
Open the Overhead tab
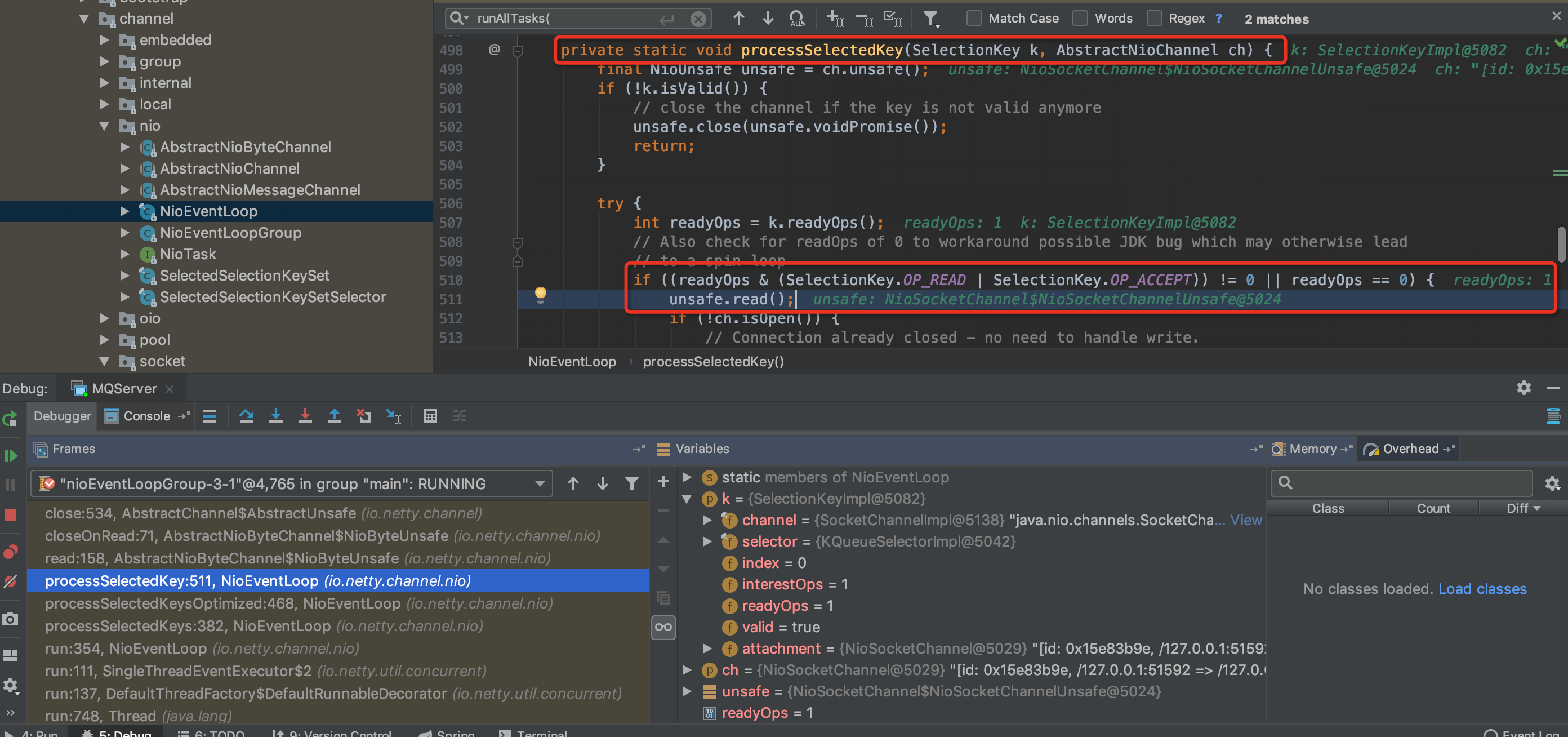pyautogui.click(x=1410, y=449)
